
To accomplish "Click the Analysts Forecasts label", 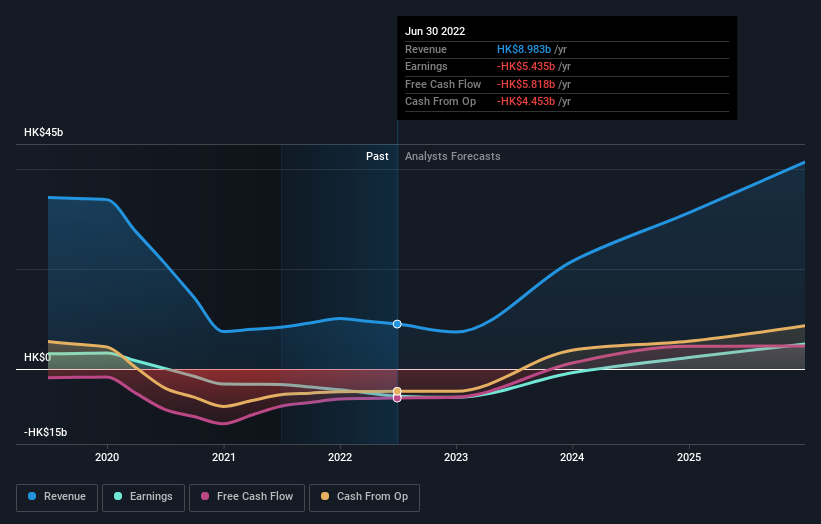I will [452, 156].
